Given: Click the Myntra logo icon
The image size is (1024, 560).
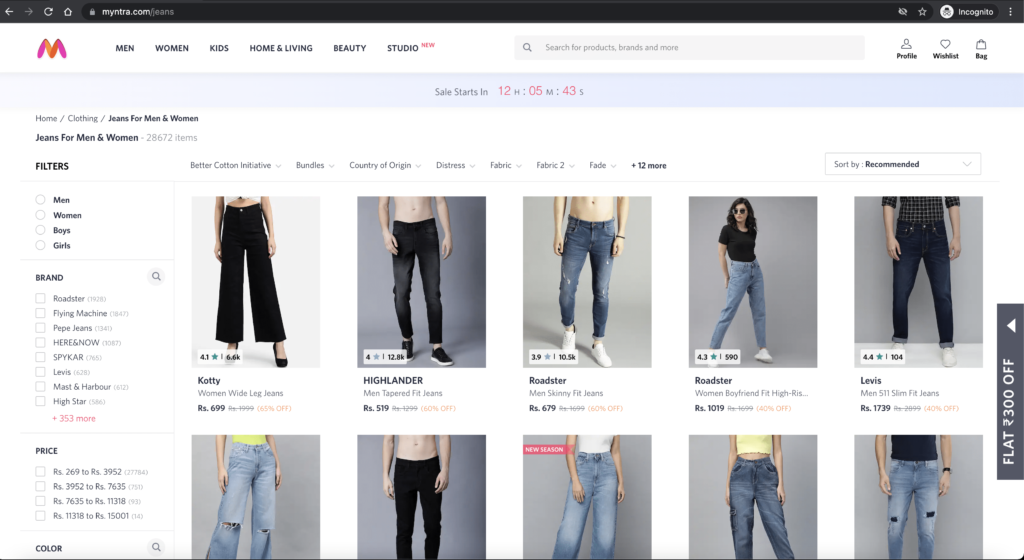Looking at the screenshot, I should click(x=52, y=48).
